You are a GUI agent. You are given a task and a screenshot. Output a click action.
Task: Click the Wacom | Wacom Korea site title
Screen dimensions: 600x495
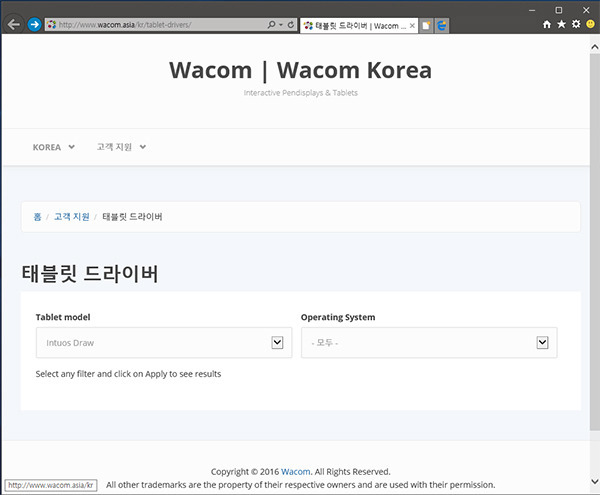300,70
